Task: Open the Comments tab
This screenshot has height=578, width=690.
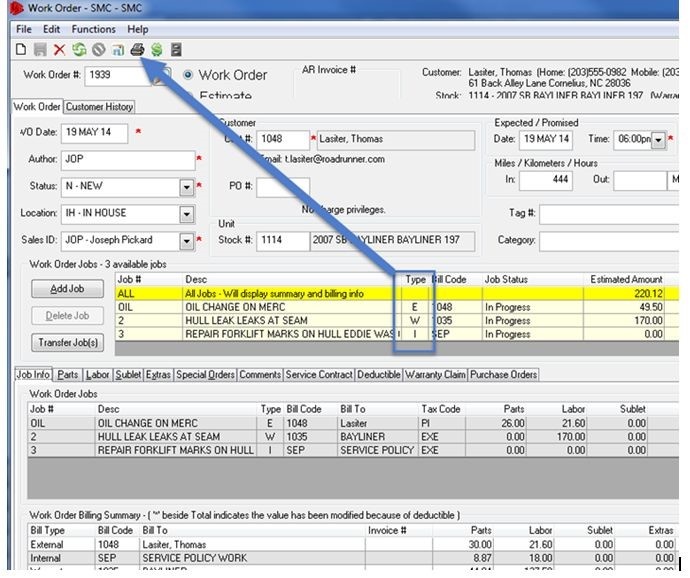Action: 260,375
